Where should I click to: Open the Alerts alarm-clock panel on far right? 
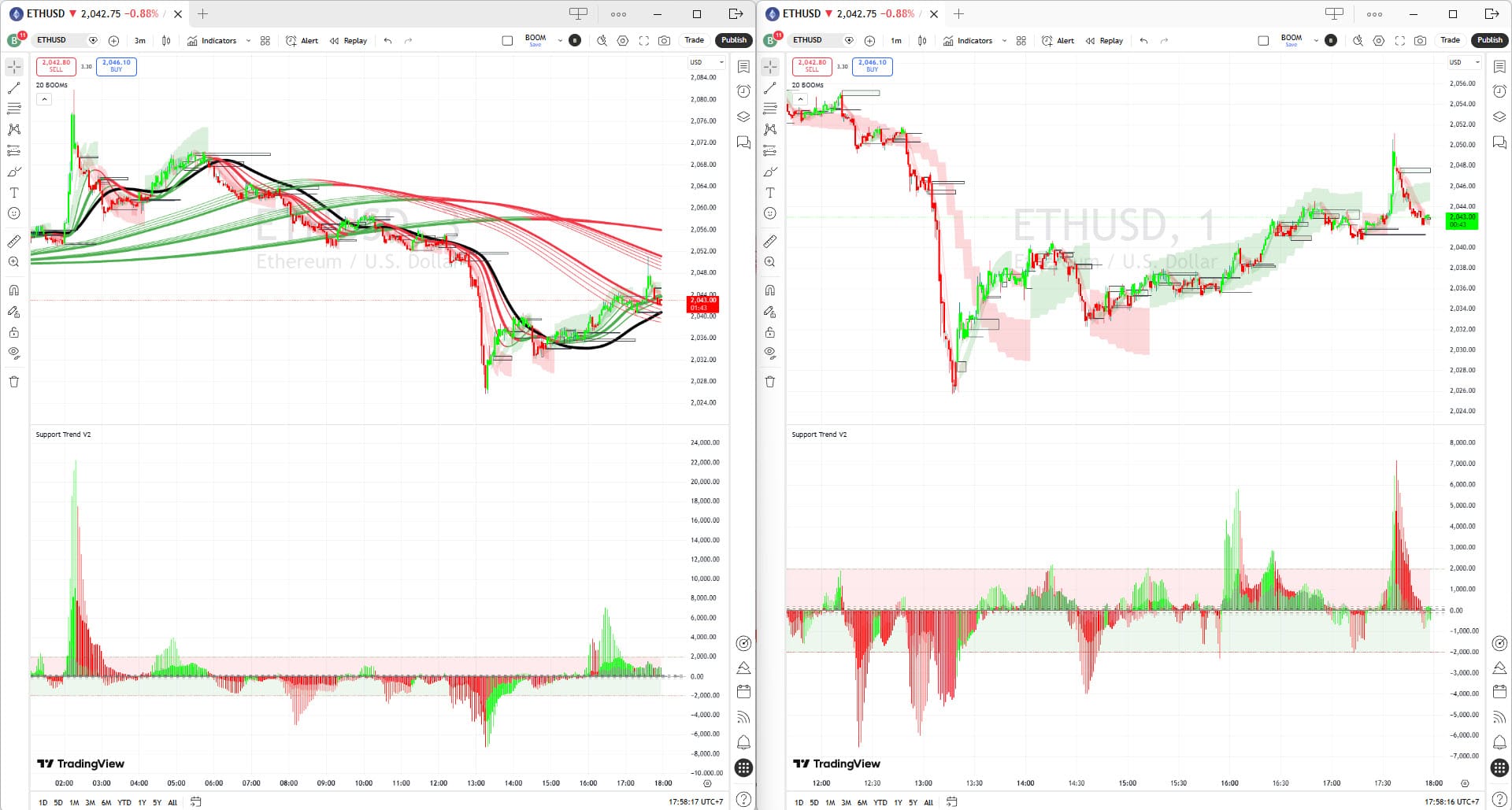pos(1499,91)
